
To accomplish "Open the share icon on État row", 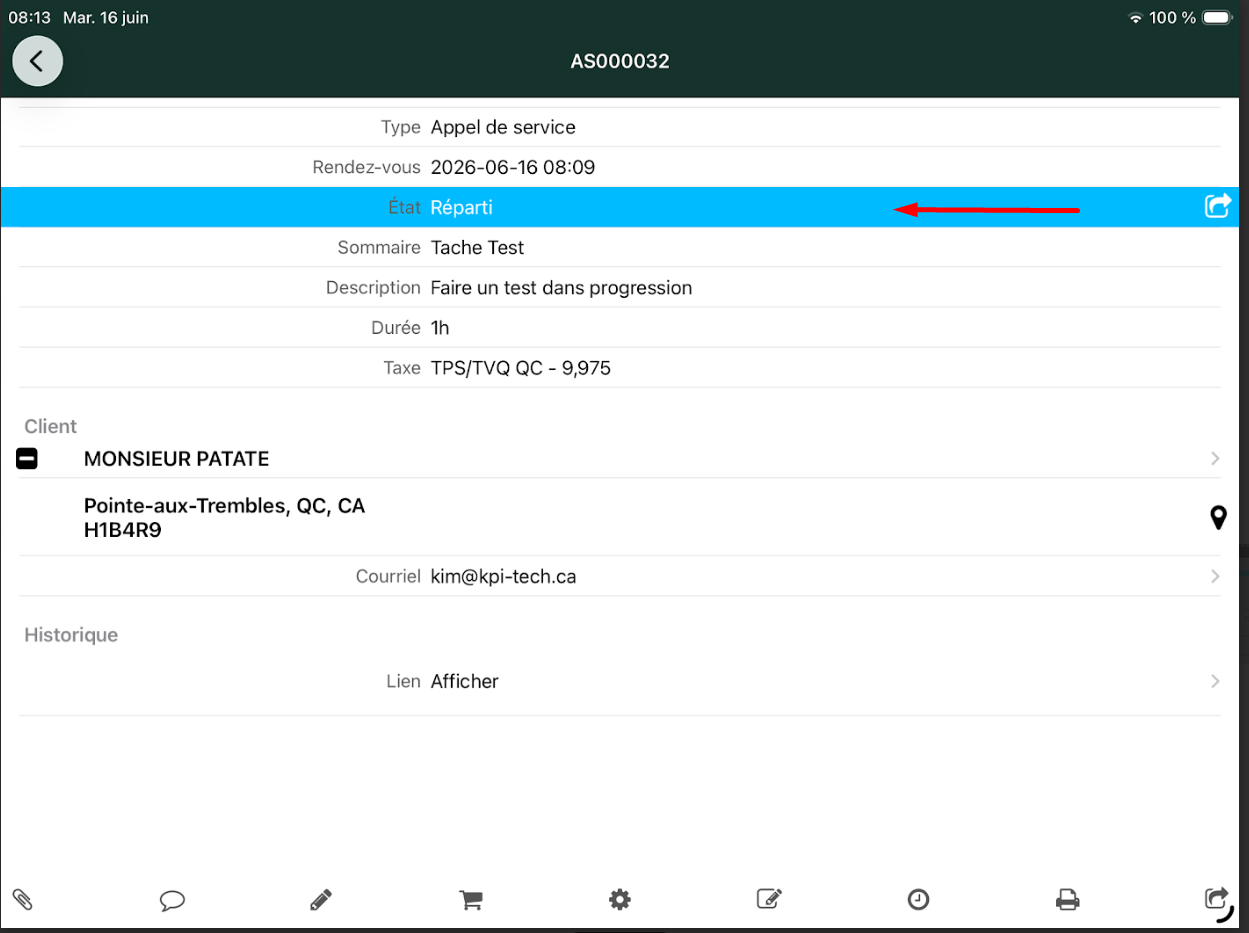I will click(x=1216, y=207).
